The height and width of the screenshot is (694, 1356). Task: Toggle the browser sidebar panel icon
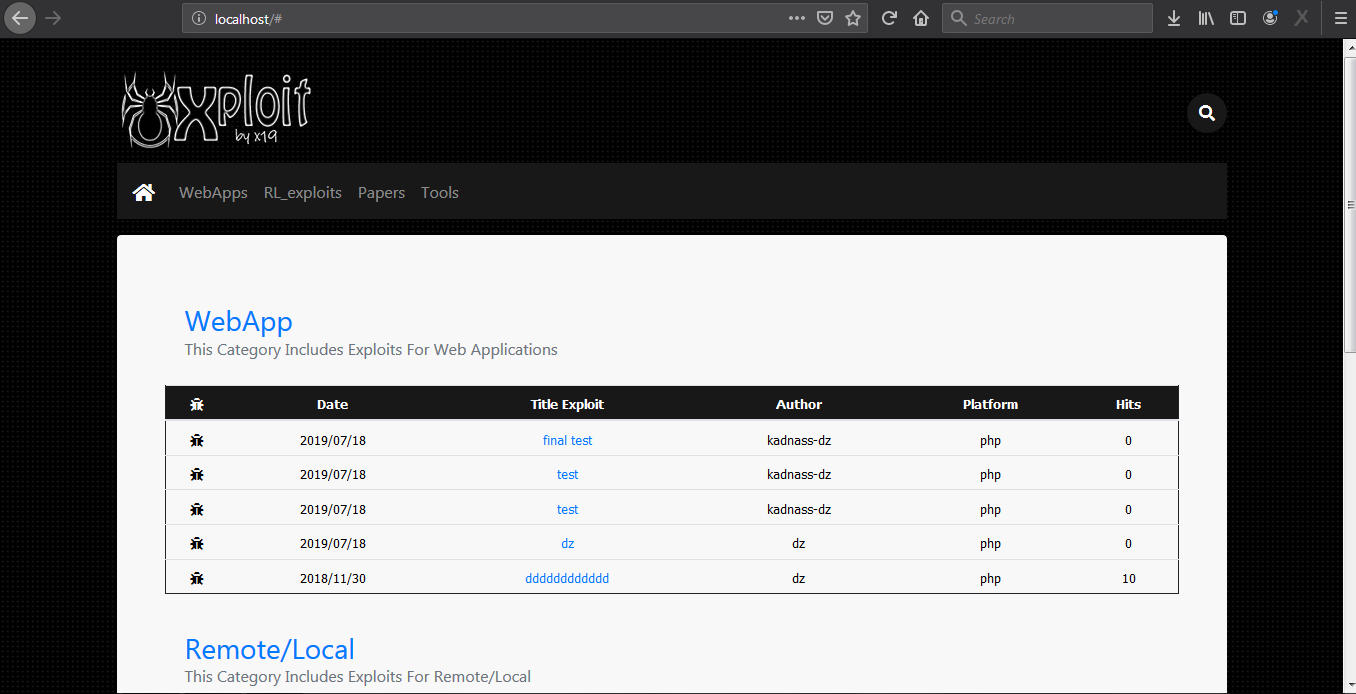coord(1238,18)
